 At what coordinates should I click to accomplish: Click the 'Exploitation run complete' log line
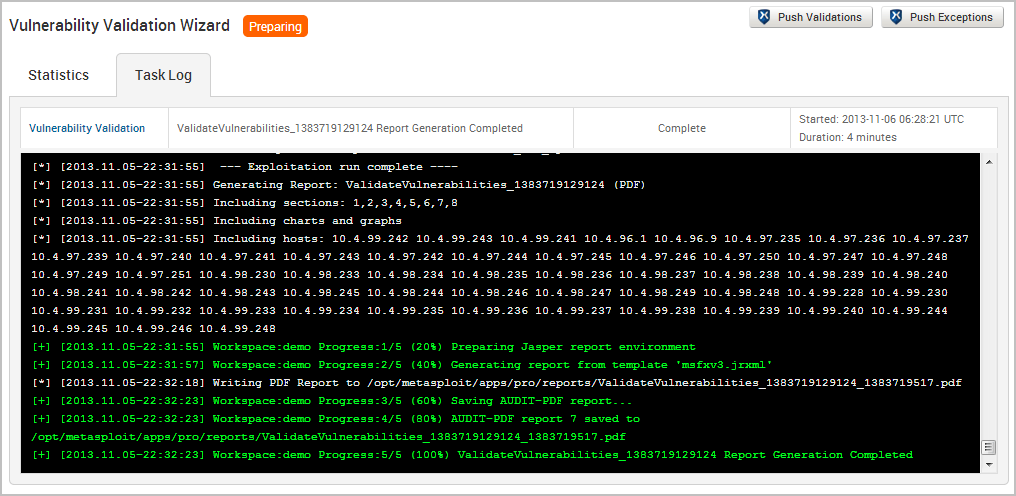(340, 166)
